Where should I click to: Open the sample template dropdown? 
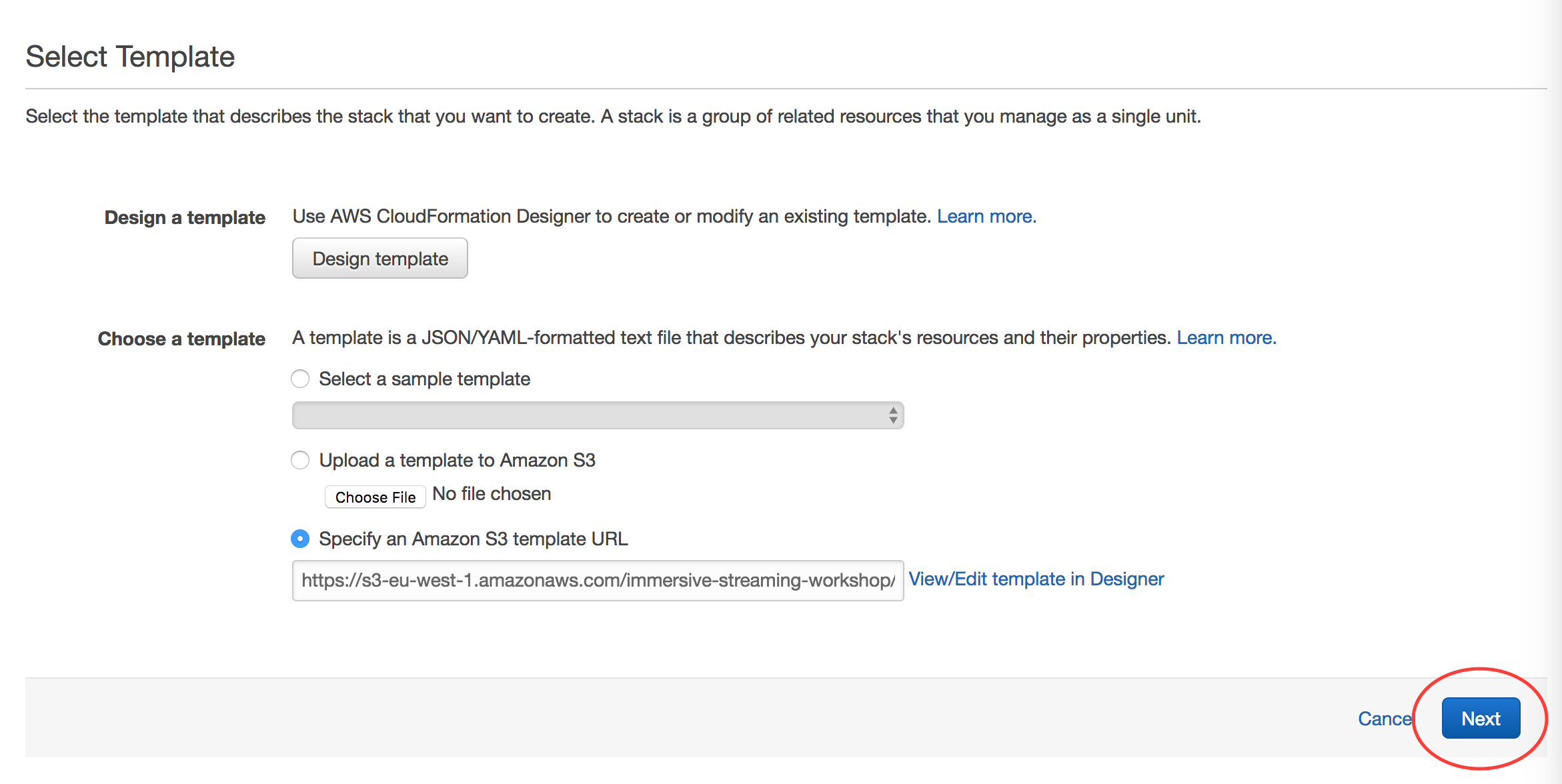click(598, 415)
